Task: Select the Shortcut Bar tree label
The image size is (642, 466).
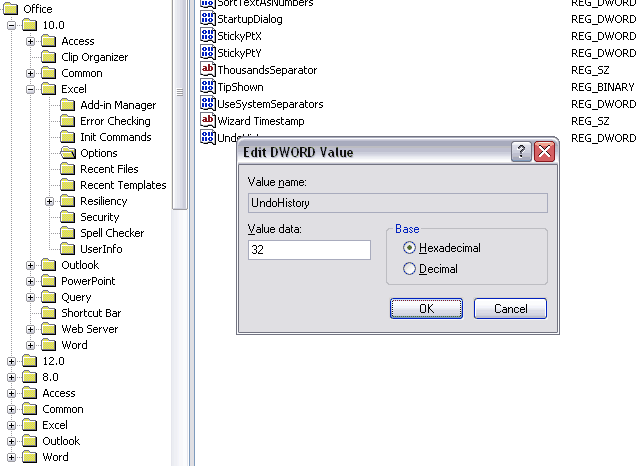Action: [91, 313]
